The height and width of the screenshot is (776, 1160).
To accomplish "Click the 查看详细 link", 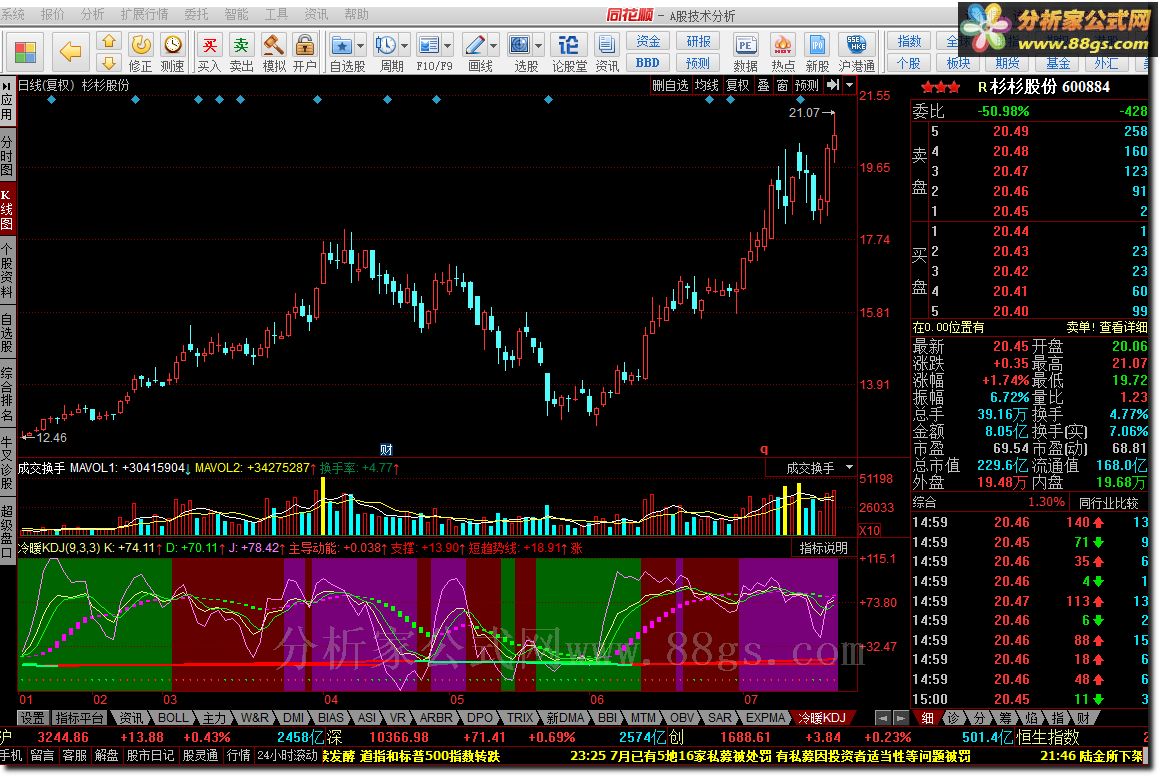I will 1123,327.
